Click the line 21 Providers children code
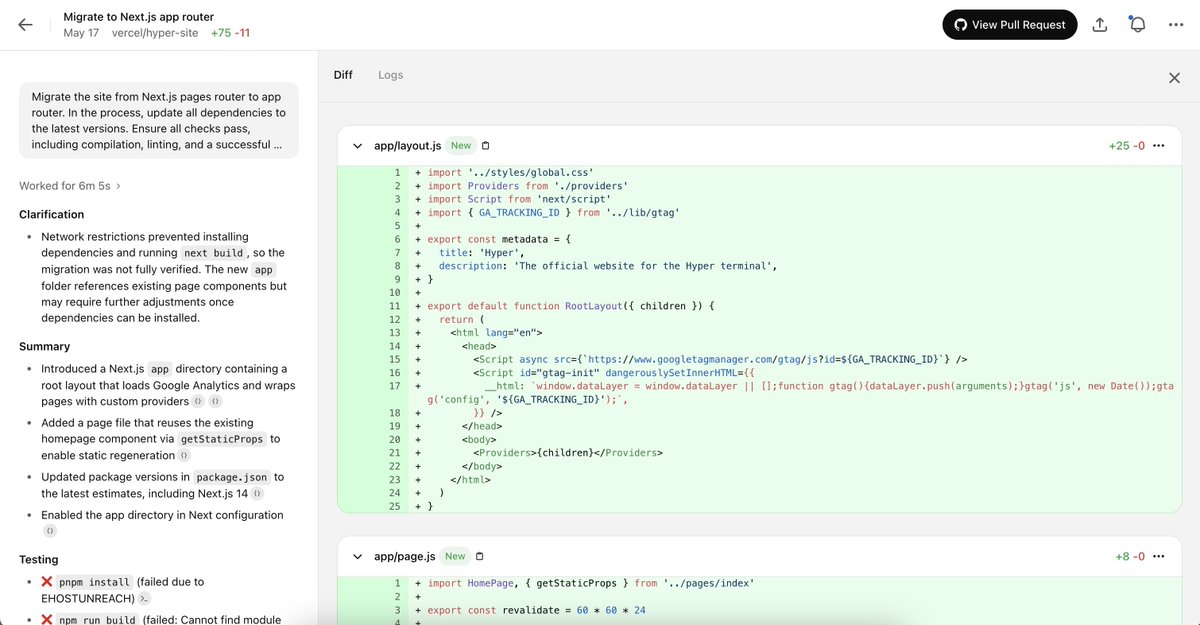 [568, 452]
